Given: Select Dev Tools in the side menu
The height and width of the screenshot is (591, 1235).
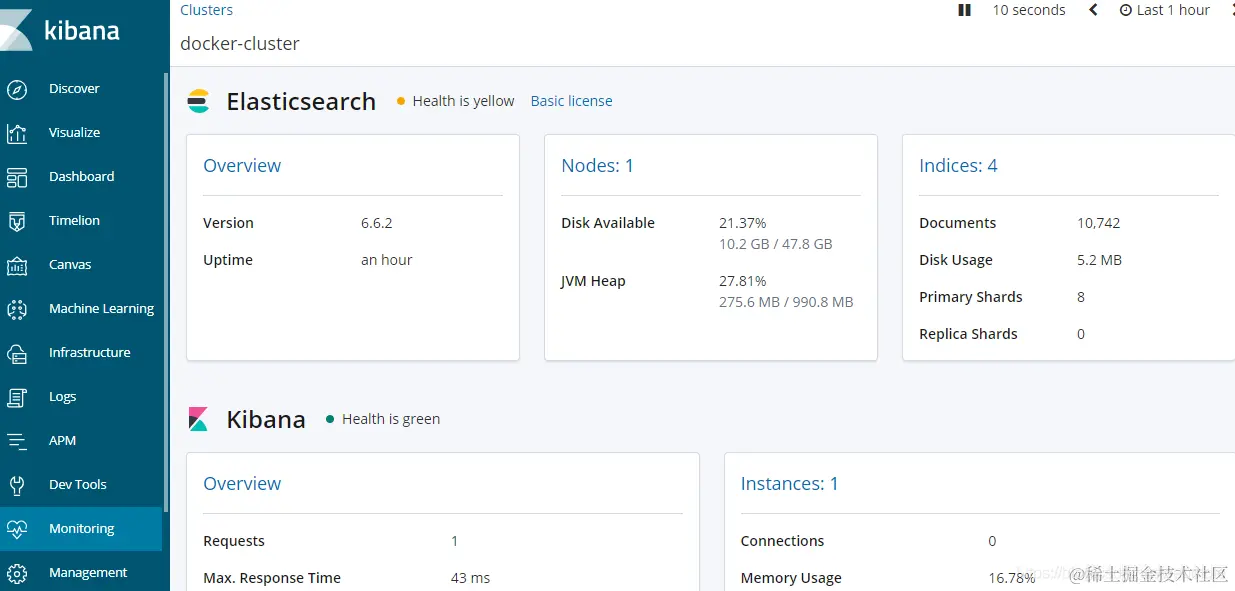Looking at the screenshot, I should [x=78, y=485].
